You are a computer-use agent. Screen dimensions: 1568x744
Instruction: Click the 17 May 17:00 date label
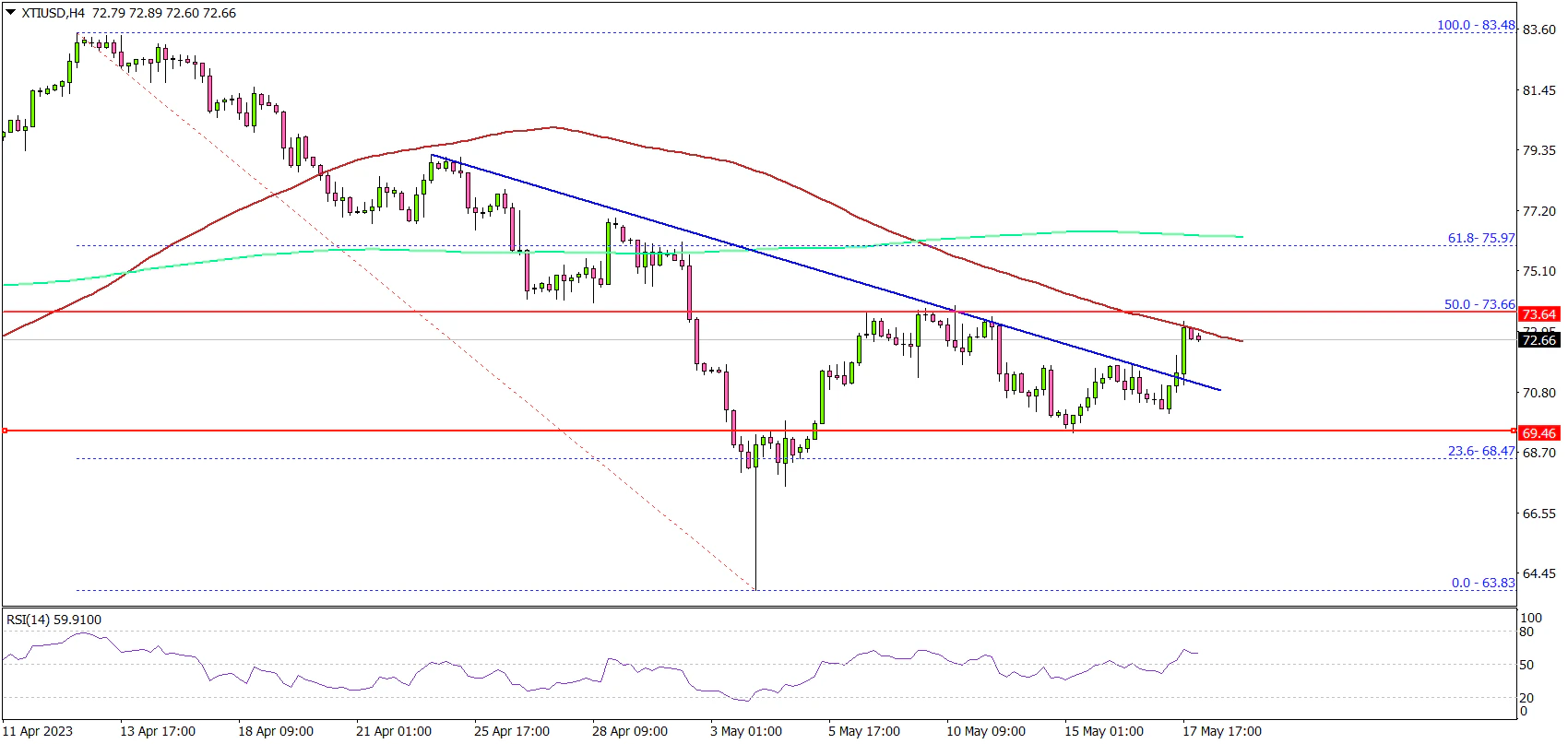point(1221,731)
